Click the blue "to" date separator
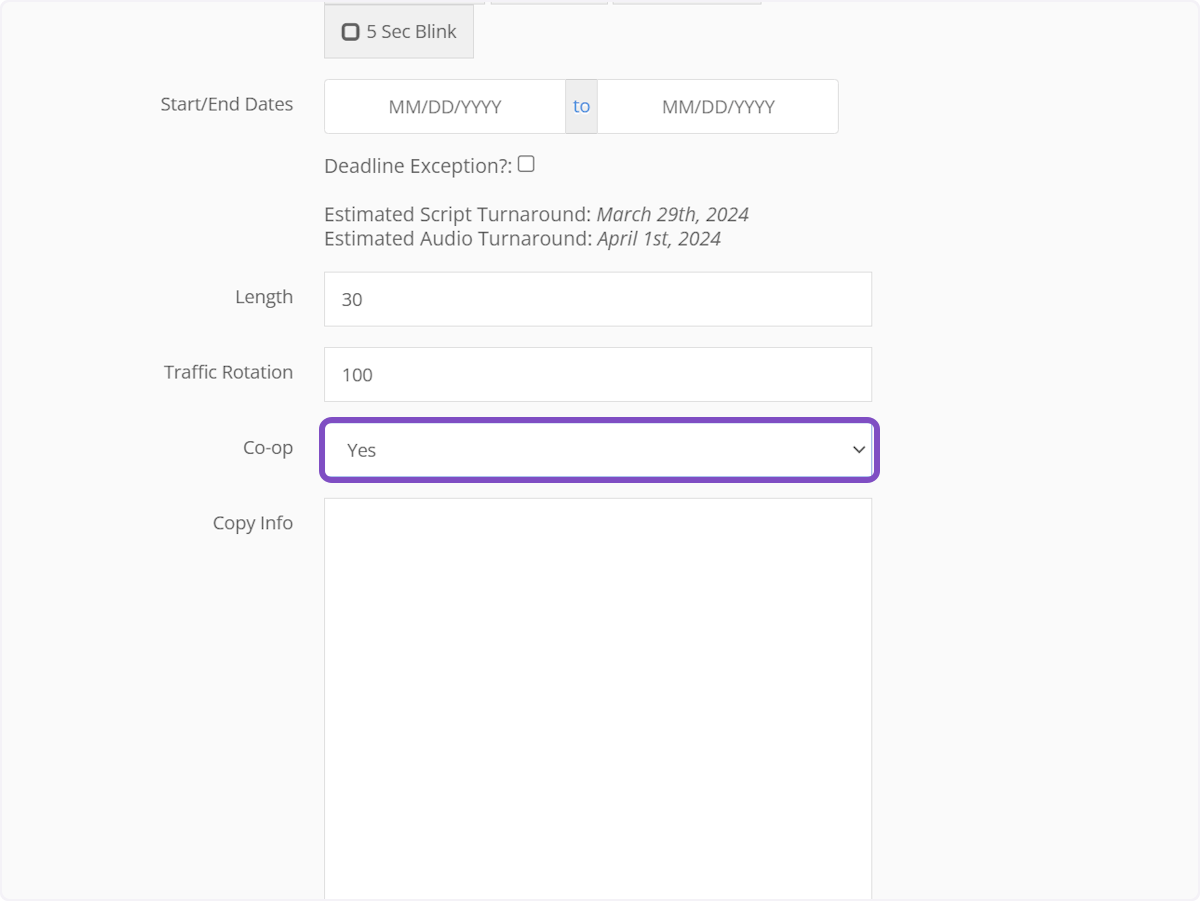 pyautogui.click(x=581, y=106)
